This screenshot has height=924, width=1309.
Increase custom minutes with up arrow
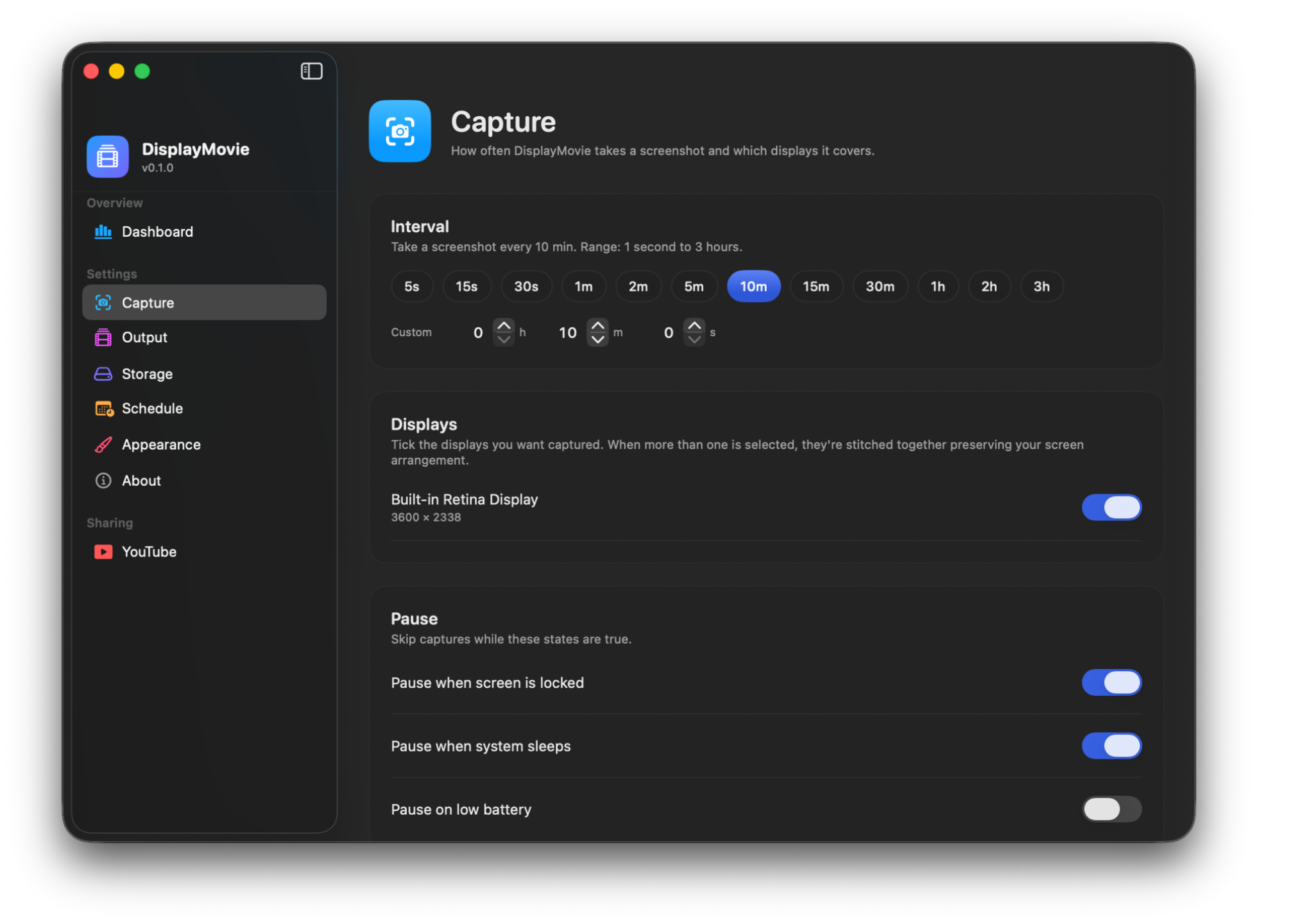click(x=597, y=325)
